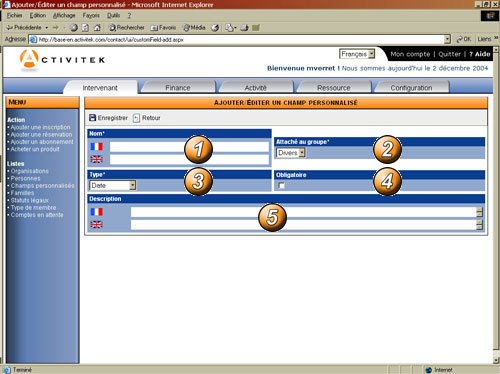Screen dimensions: 500x374
Task: Click the English Description input field
Action: click(304, 225)
